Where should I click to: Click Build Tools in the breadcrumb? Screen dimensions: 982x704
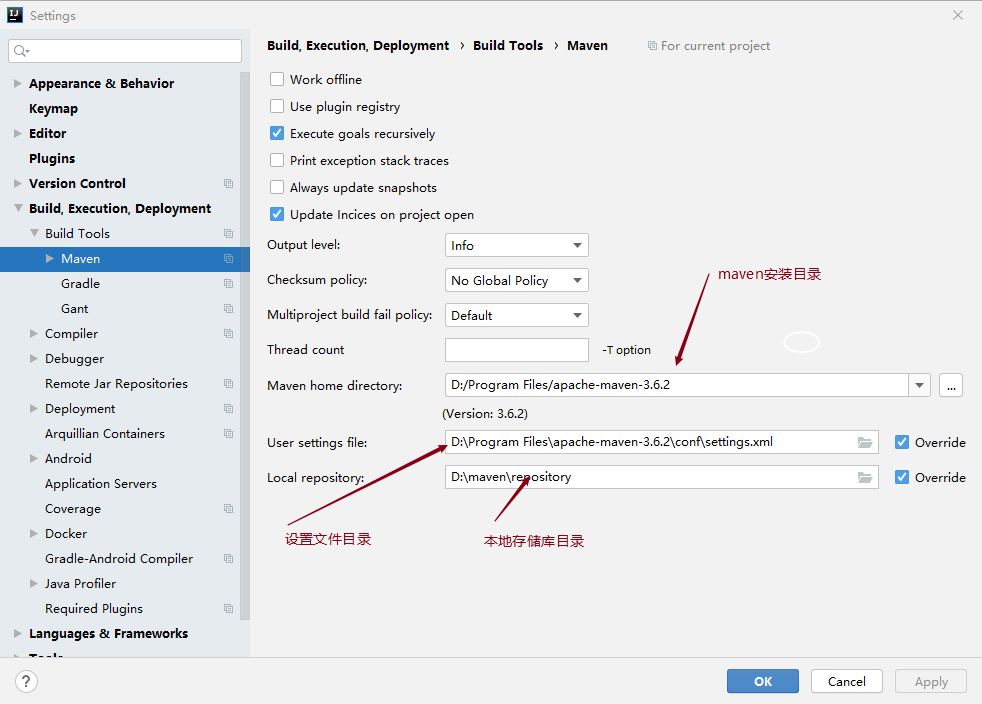click(508, 46)
